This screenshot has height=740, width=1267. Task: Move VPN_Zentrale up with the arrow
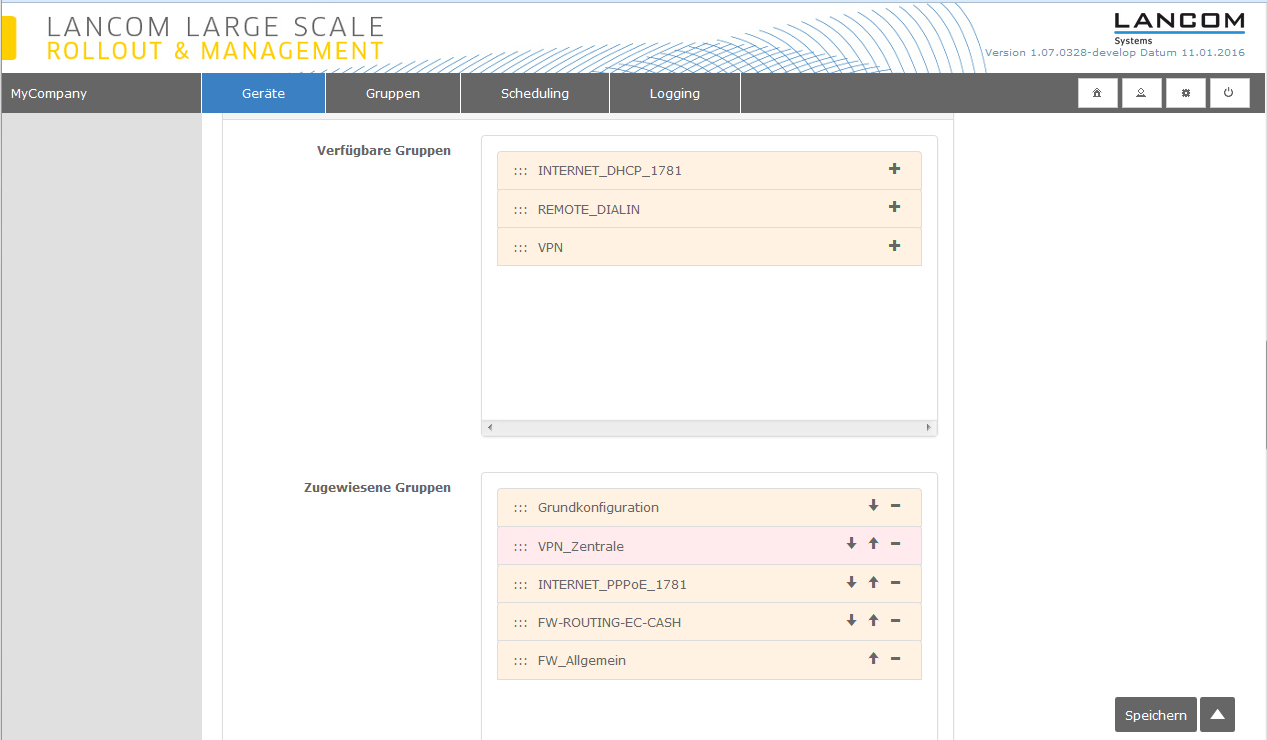873,544
